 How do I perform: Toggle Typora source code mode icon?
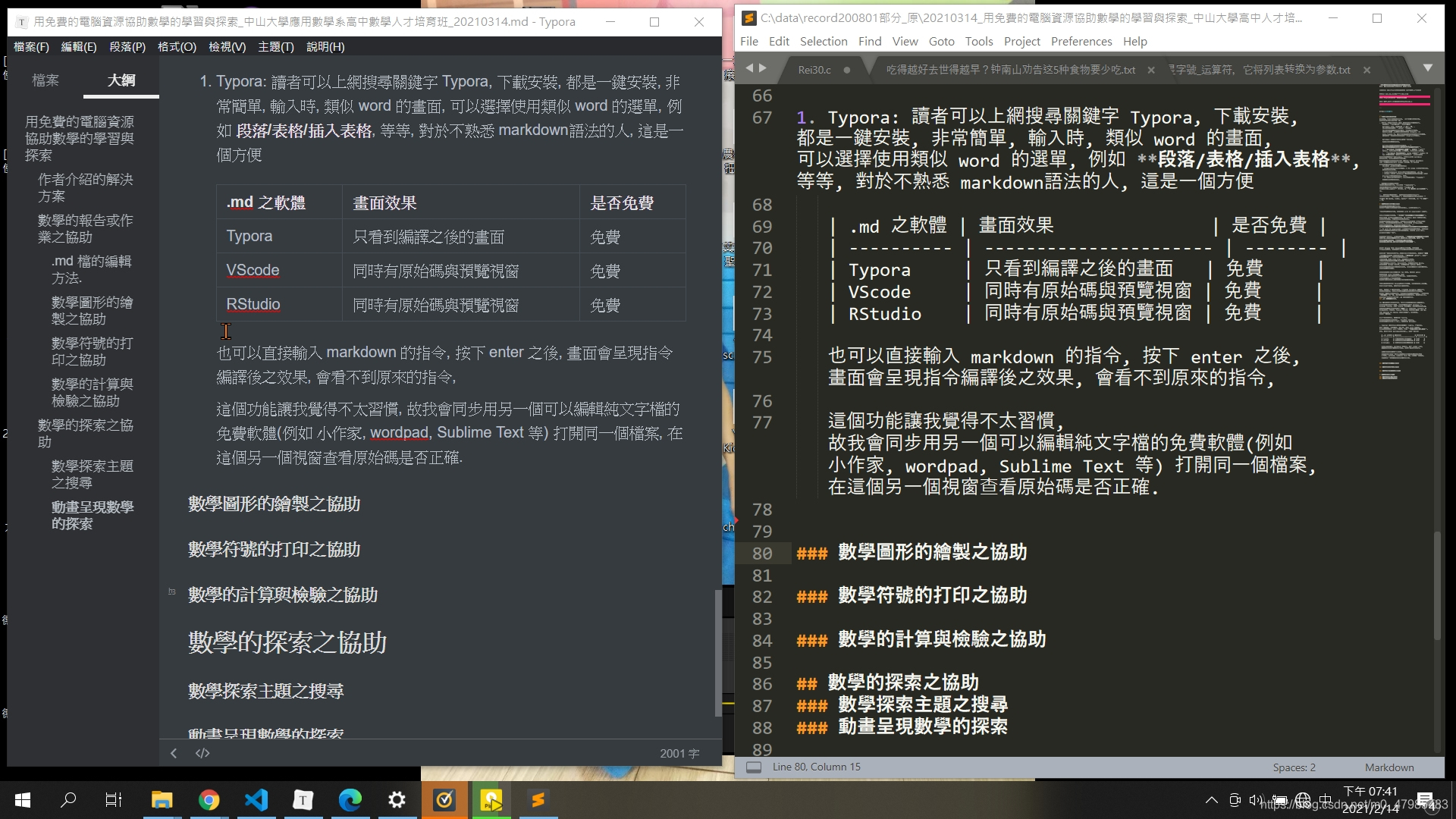(202, 753)
